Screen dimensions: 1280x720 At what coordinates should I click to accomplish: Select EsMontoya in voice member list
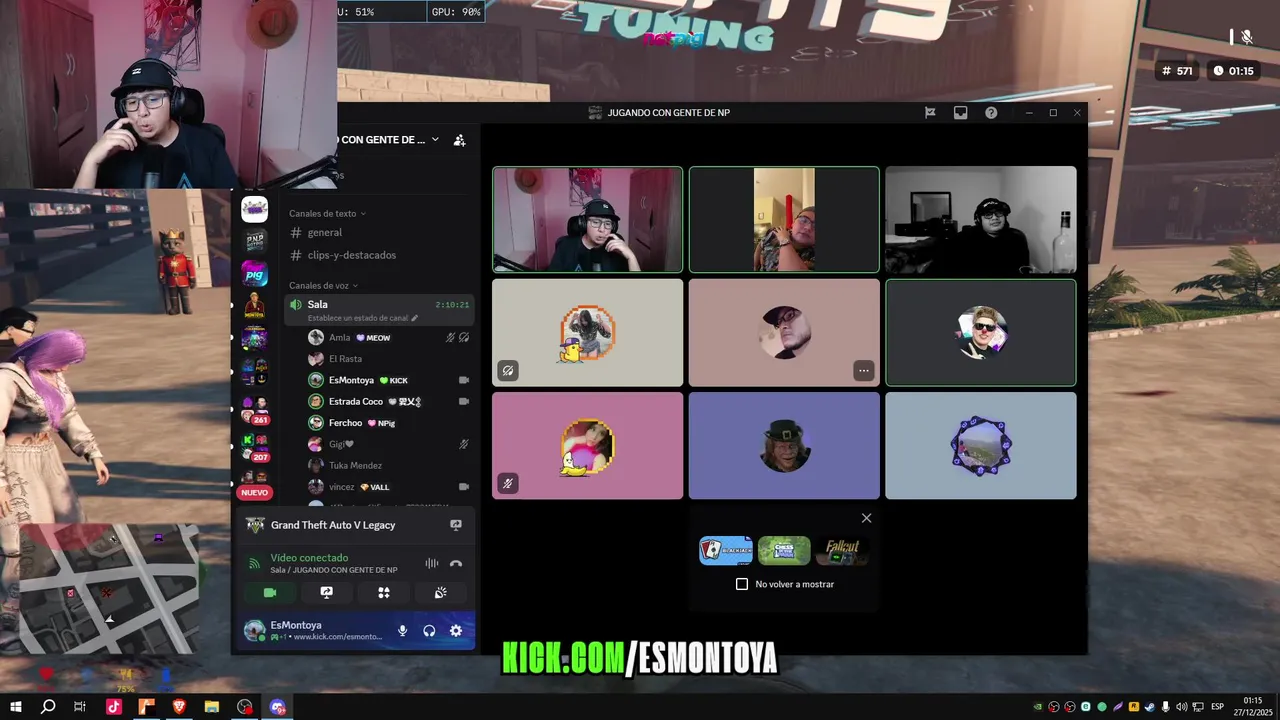point(388,380)
